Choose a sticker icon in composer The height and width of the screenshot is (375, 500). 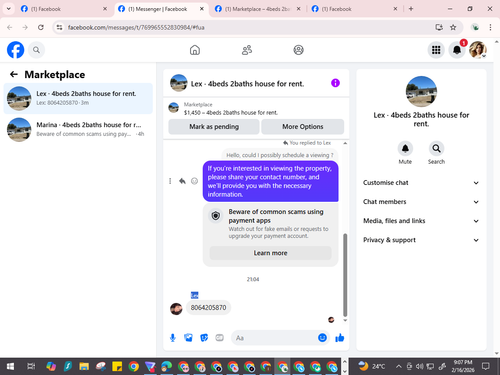pos(204,338)
